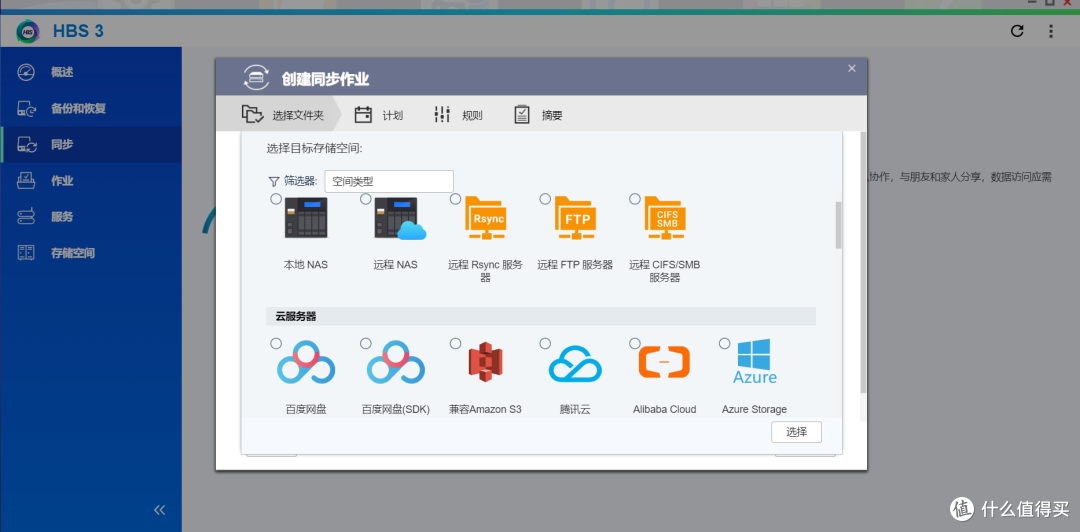Select the 腾讯云 radio button
1080x532 pixels.
pyautogui.click(x=545, y=343)
